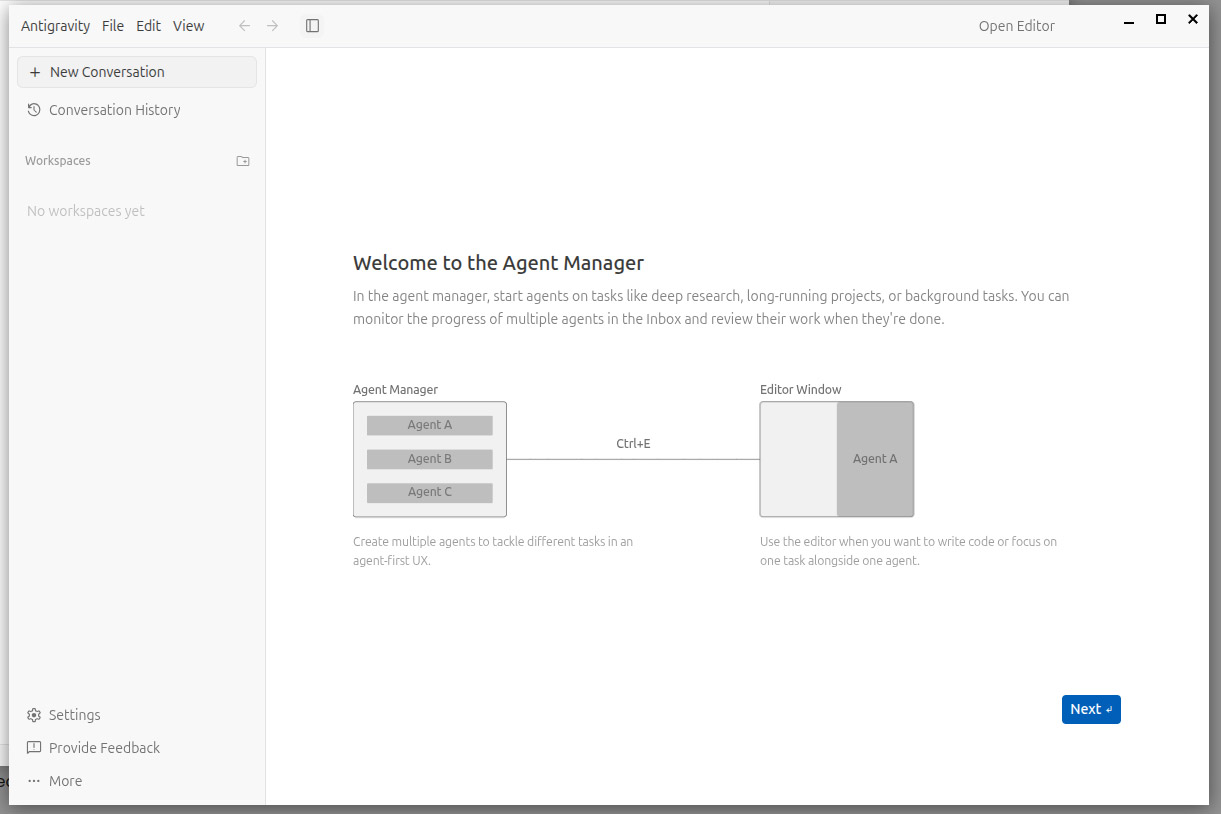Click the plus icon in New Conversation
The height and width of the screenshot is (814, 1221).
35,72
